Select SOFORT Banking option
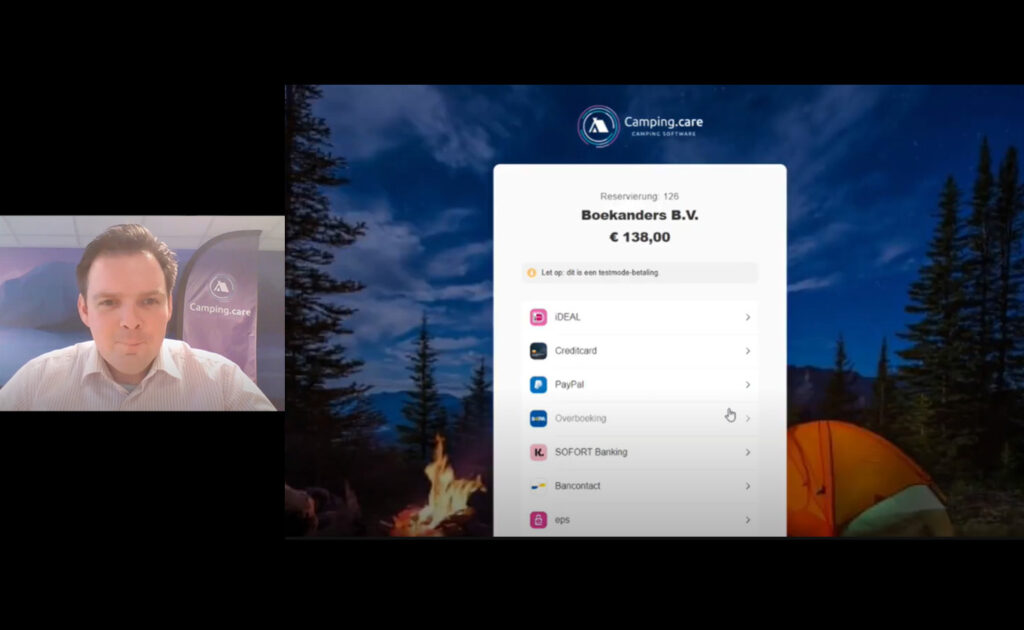Viewport: 1024px width, 630px height. 640,452
